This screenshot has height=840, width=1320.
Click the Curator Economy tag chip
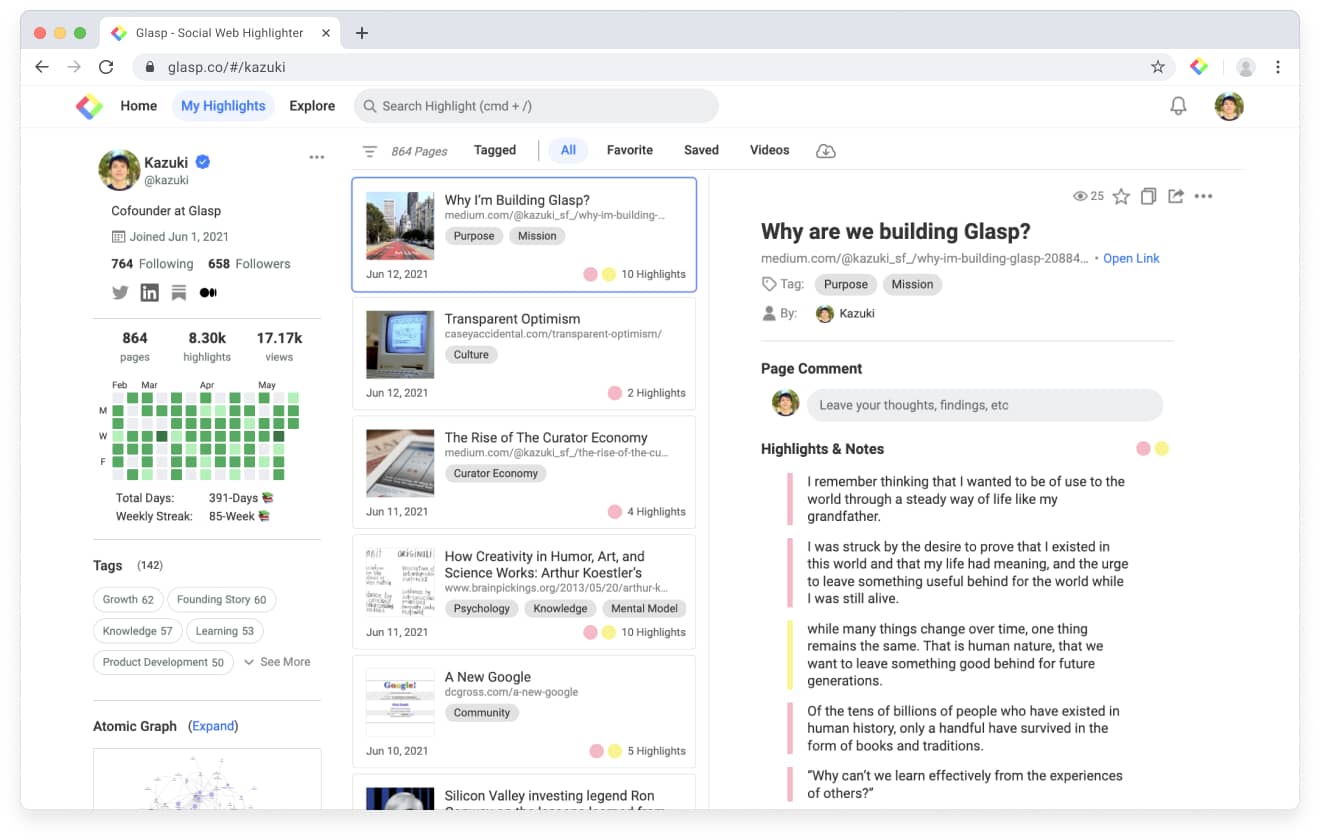tap(496, 474)
